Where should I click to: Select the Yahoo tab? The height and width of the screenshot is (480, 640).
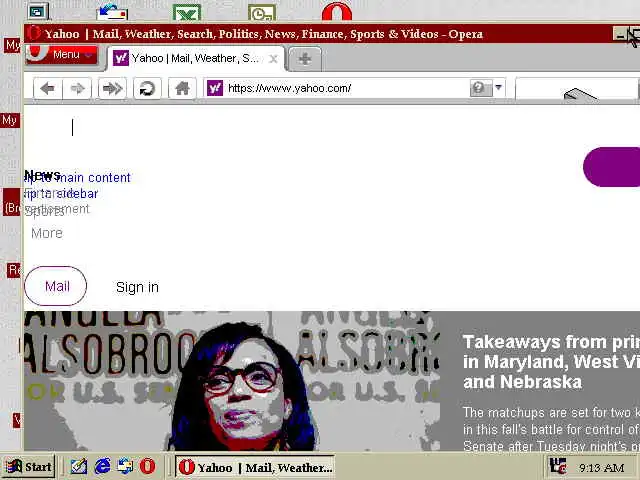click(195, 58)
